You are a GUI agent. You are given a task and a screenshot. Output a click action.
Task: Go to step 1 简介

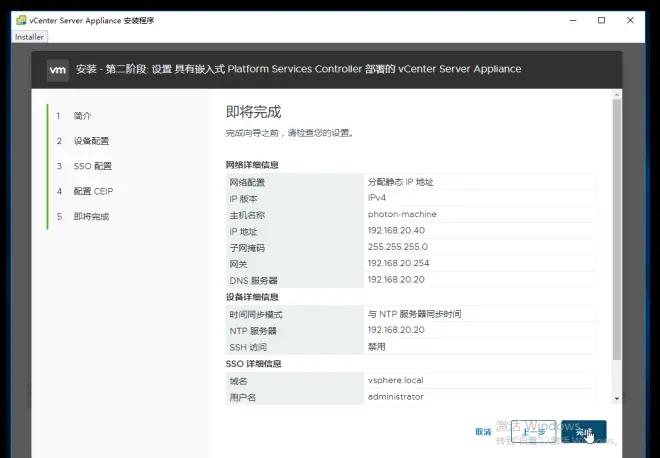click(82, 116)
